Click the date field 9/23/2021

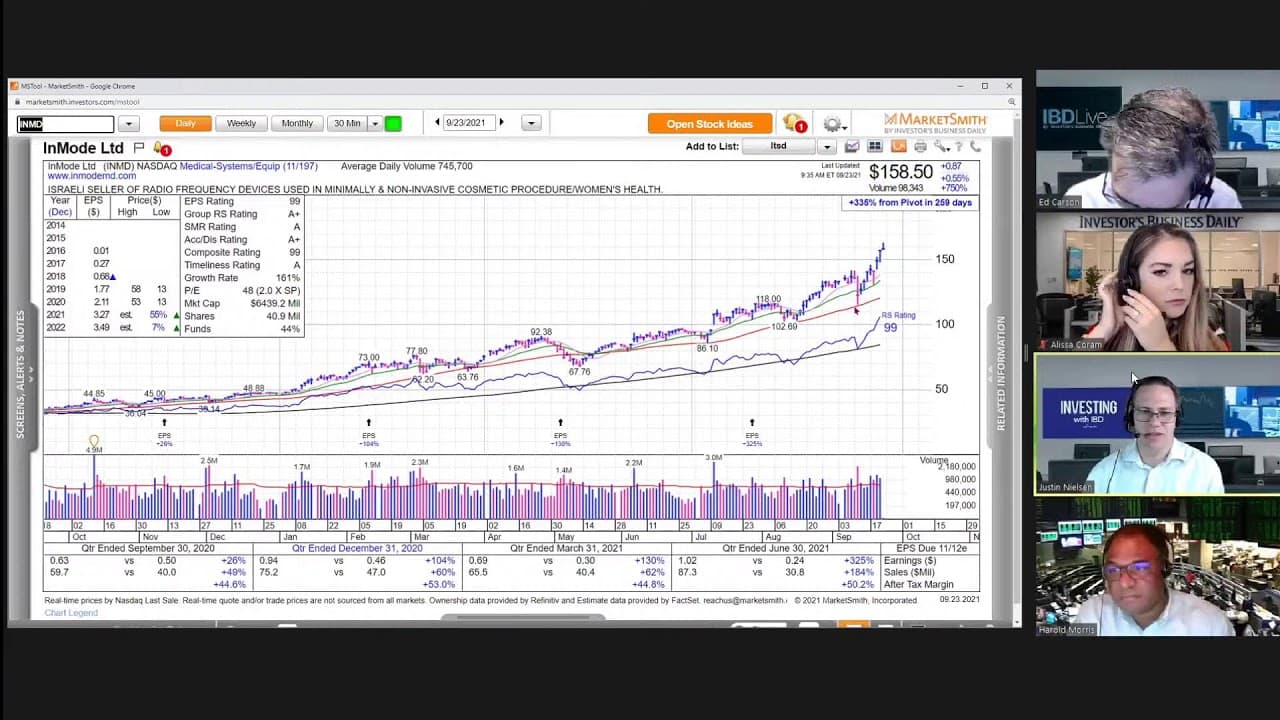[x=469, y=123]
